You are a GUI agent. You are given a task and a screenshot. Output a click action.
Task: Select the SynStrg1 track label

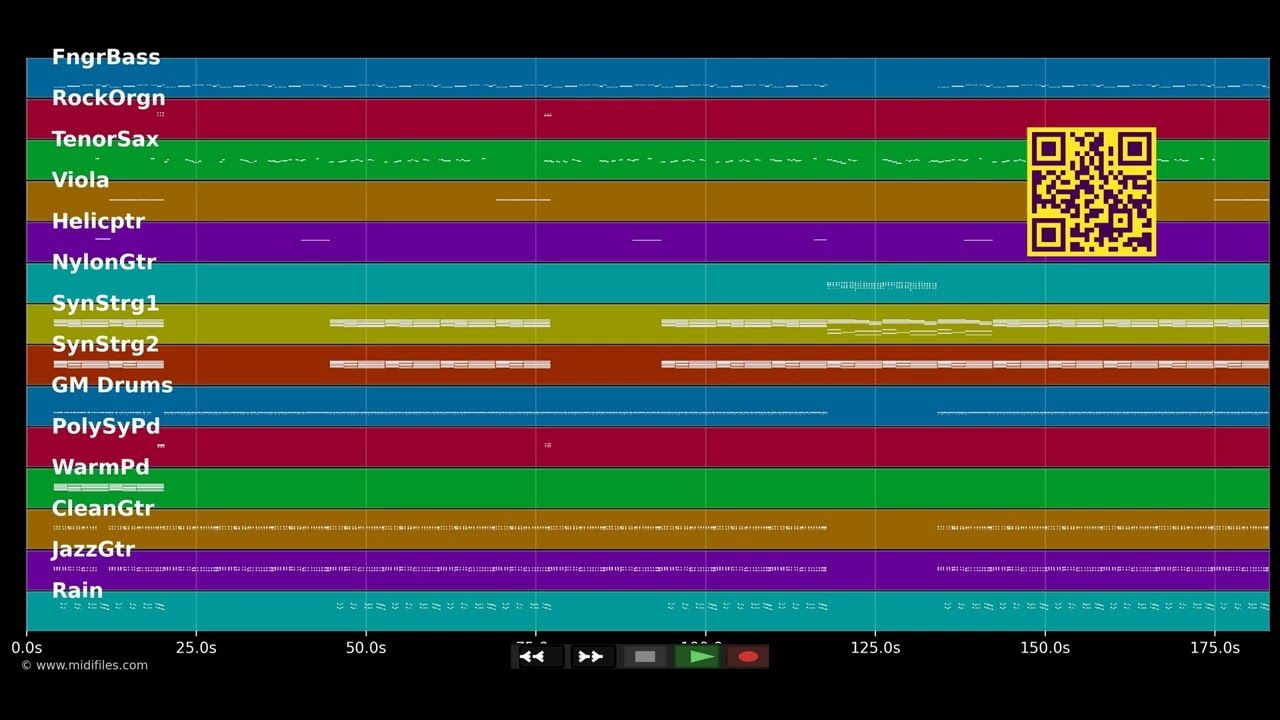(105, 303)
